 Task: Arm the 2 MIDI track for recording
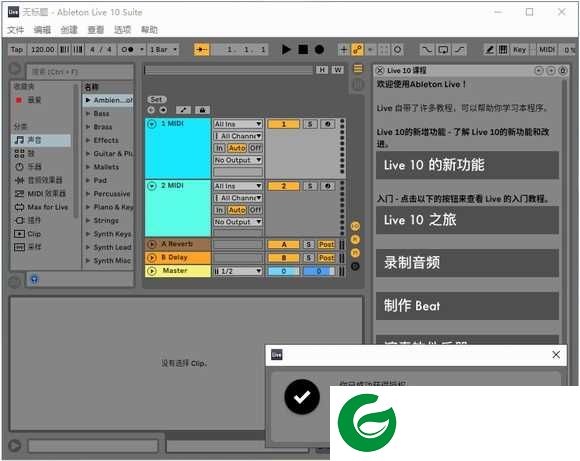[x=328, y=186]
